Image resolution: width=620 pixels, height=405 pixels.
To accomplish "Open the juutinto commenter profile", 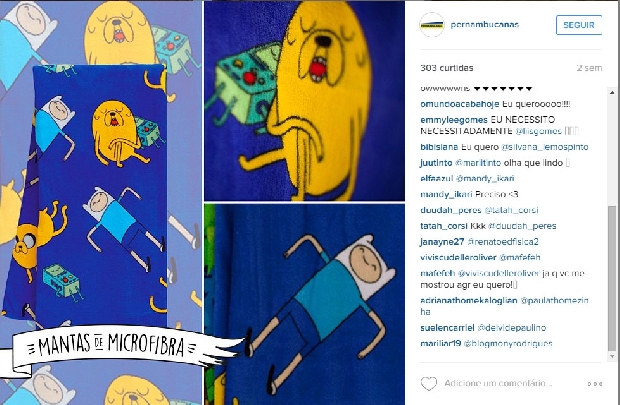I will [436, 163].
